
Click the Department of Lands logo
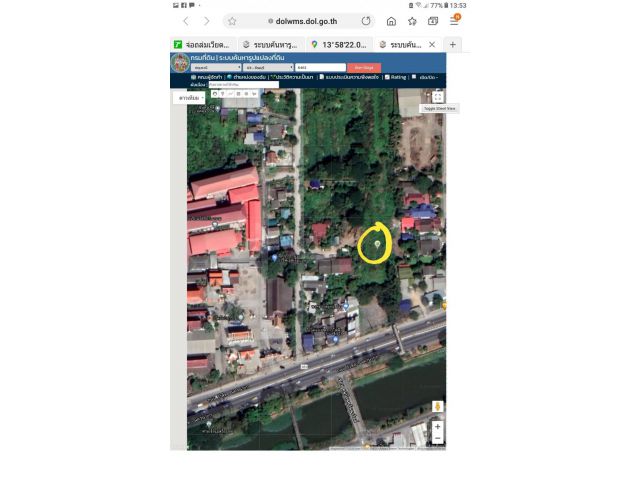180,63
